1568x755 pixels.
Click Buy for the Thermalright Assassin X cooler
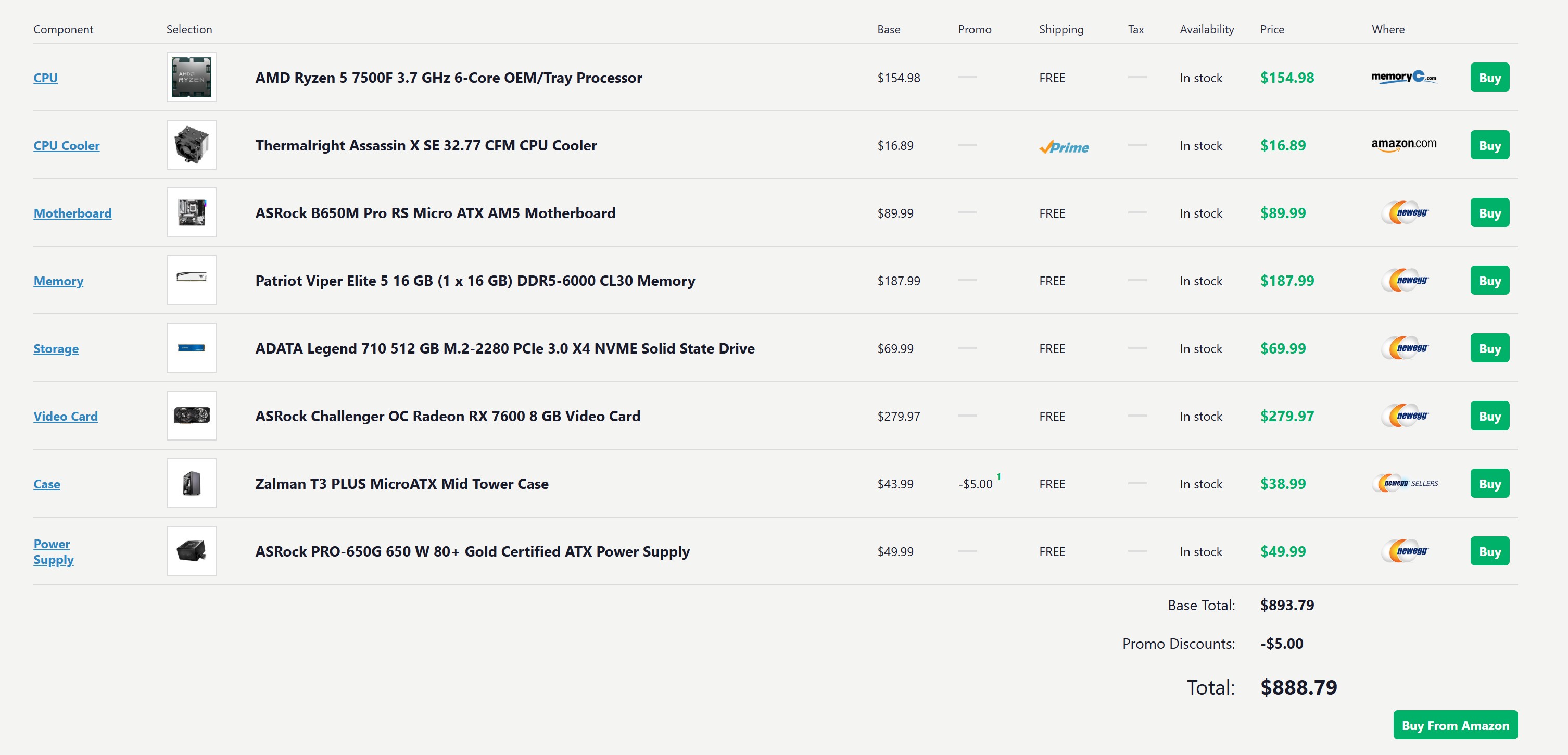(1489, 145)
